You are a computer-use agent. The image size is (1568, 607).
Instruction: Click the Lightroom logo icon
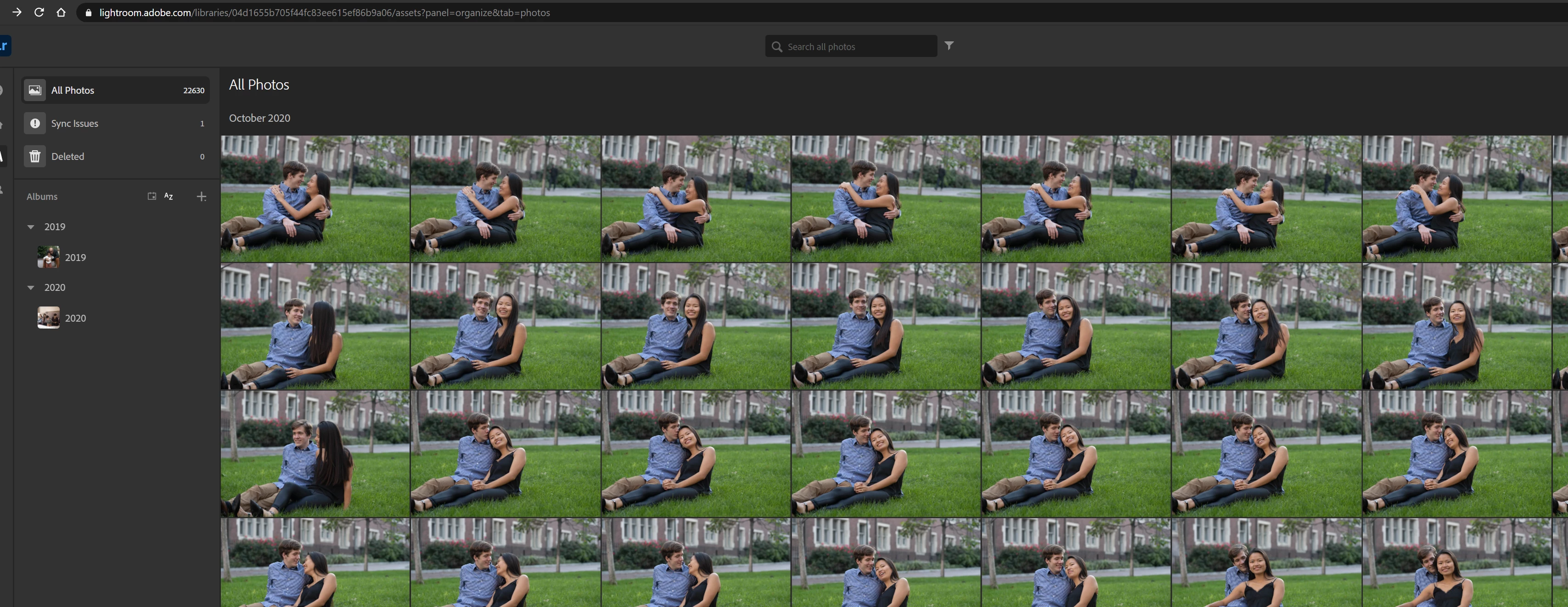[x=5, y=45]
